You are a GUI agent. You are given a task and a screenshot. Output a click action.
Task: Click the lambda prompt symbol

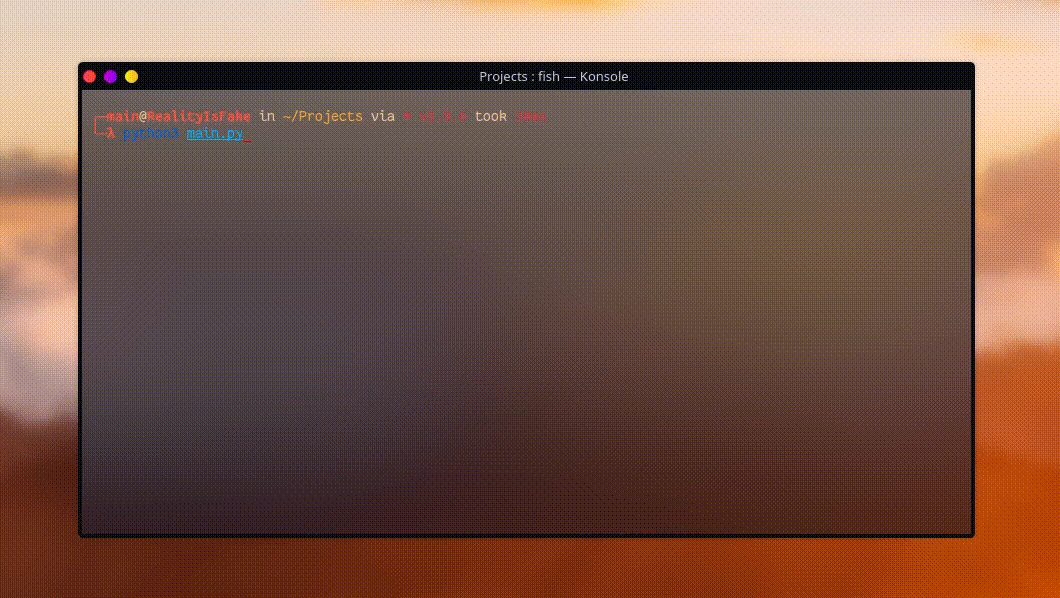pyautogui.click(x=111, y=134)
